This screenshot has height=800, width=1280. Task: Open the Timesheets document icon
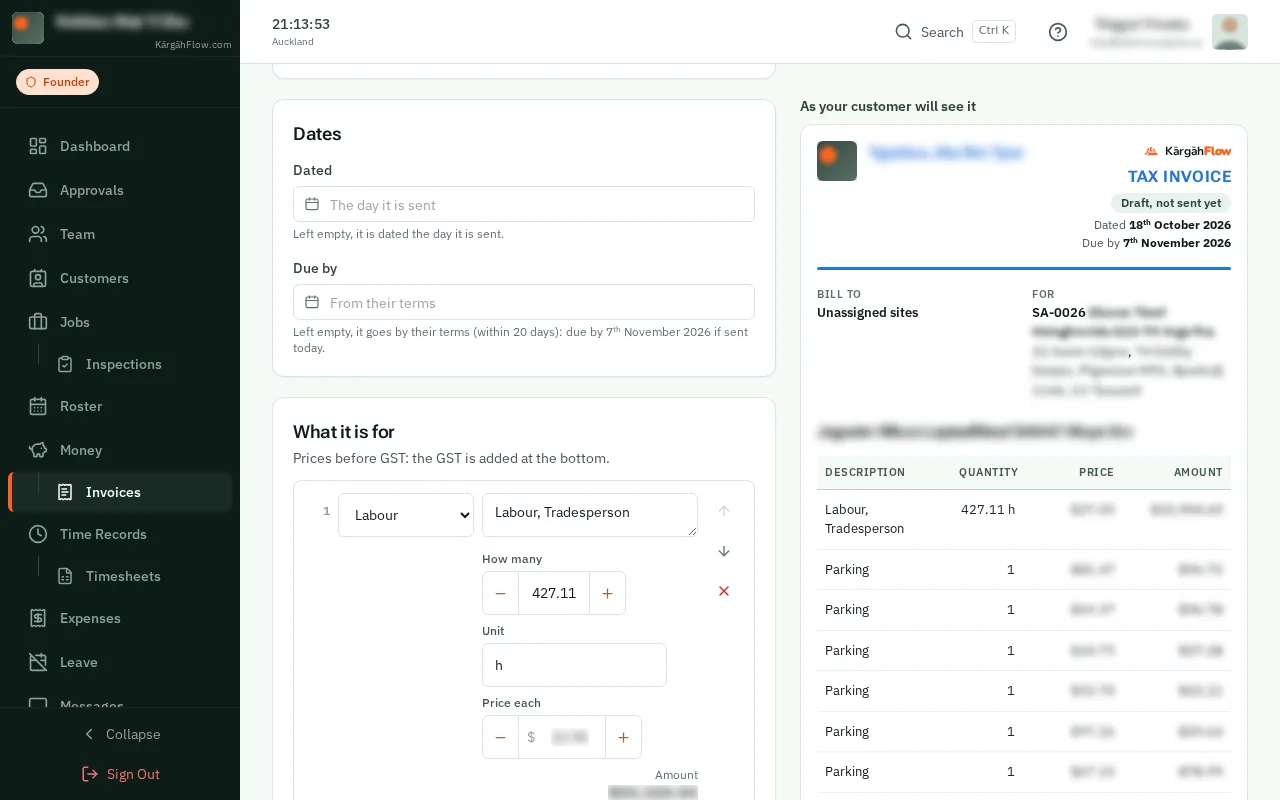coord(65,576)
